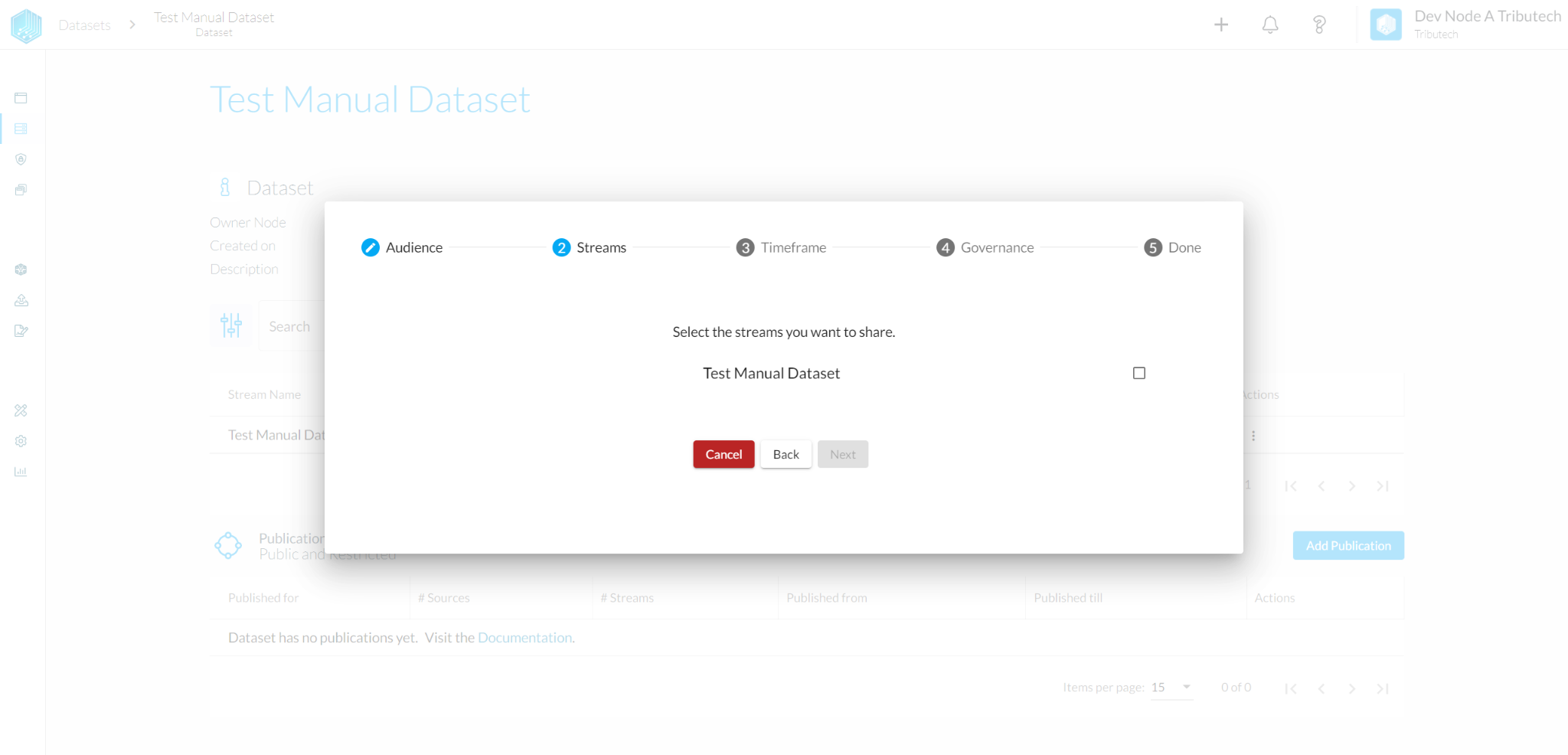Go to first page of streams table

pos(1291,486)
